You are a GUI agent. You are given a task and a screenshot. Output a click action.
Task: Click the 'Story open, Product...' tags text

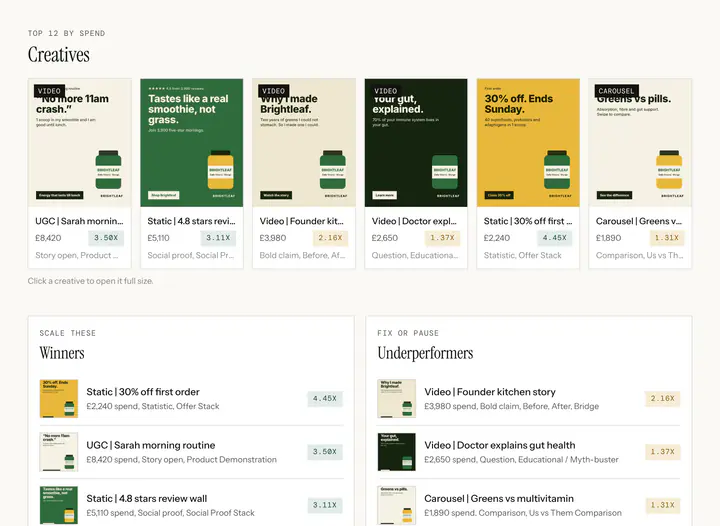pos(77,255)
